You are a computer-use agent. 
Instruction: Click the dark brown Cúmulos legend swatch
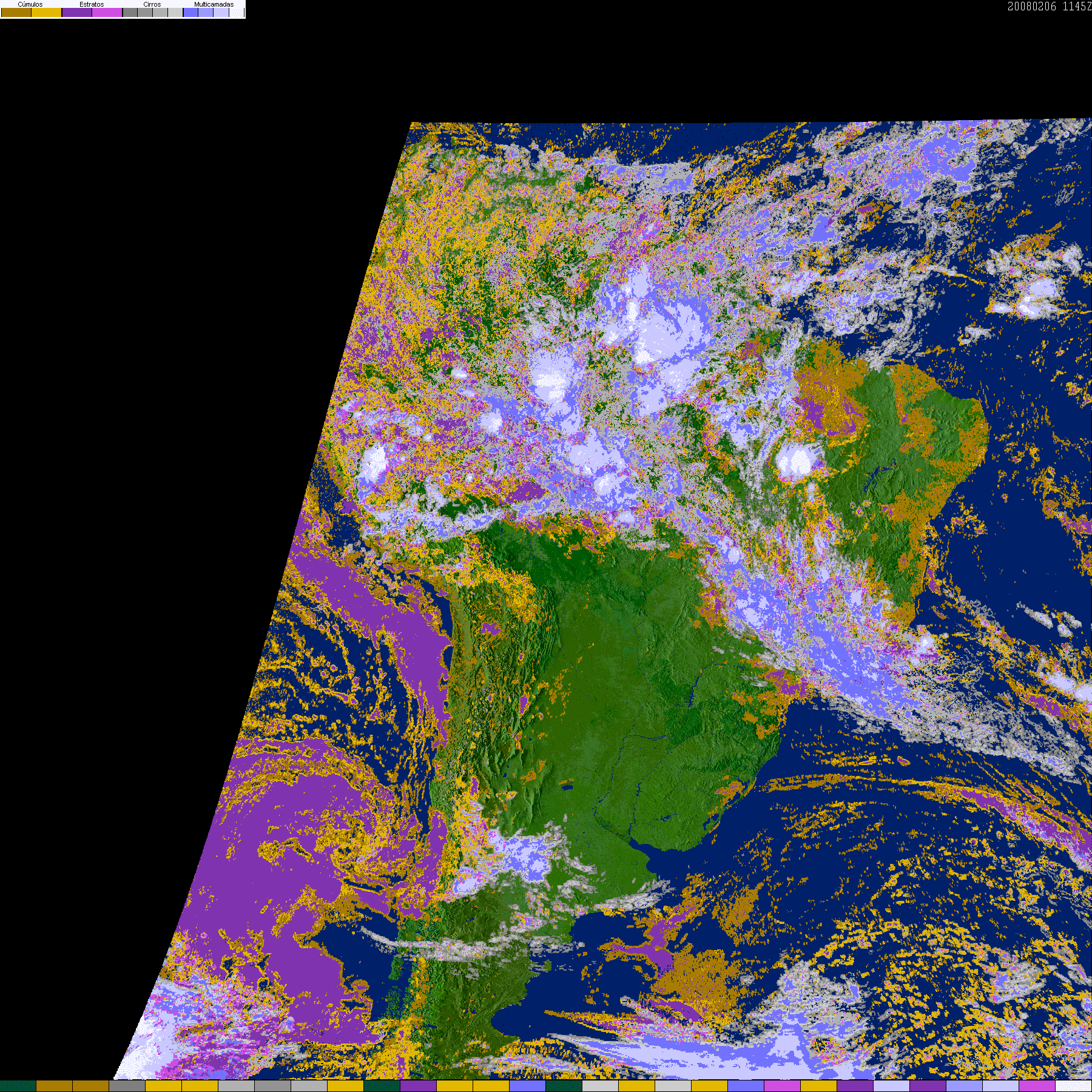16,13
